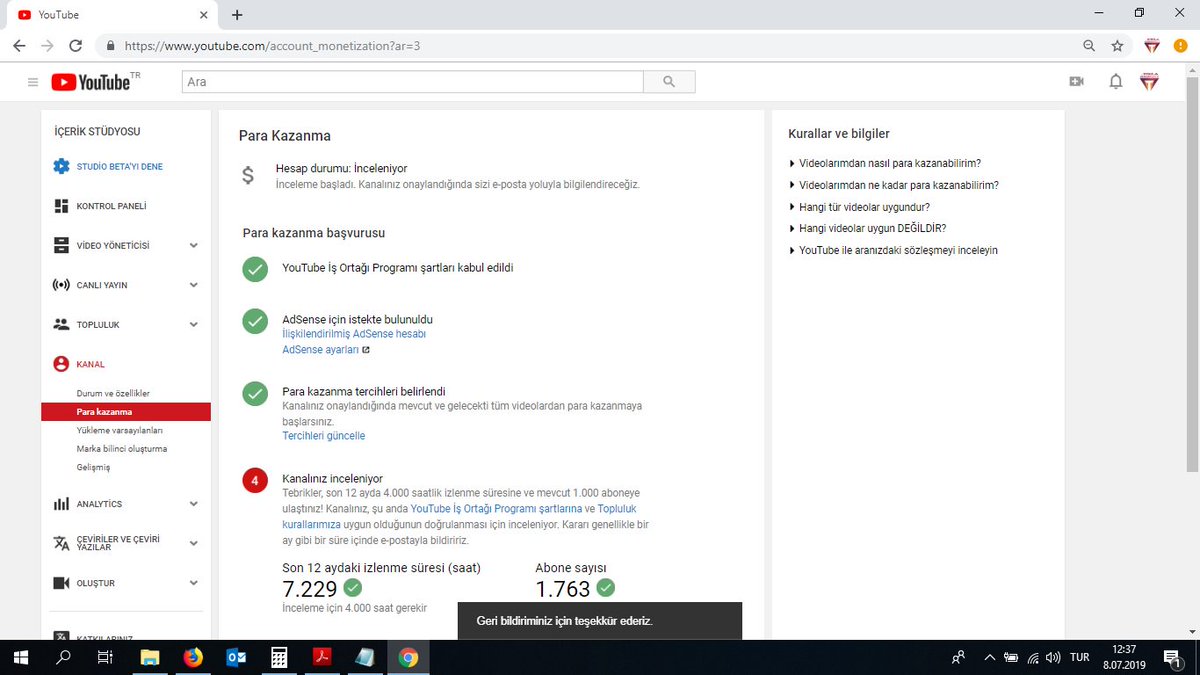Click the Topluluk people icon

(61, 324)
